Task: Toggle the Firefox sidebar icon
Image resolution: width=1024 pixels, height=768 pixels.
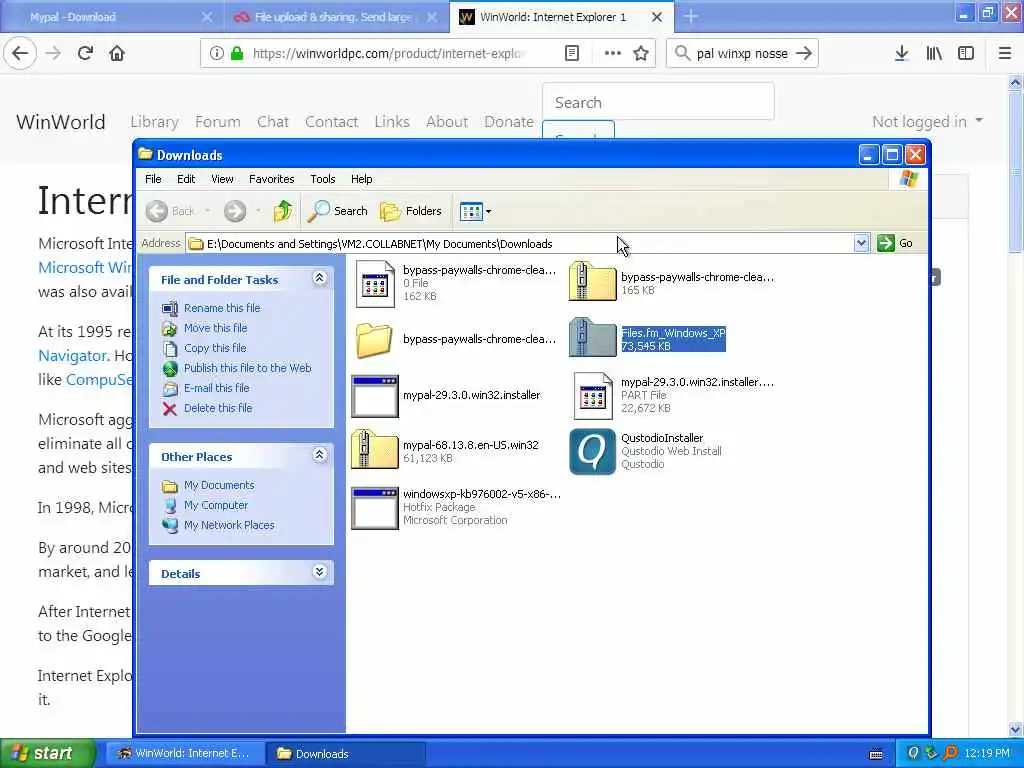Action: pyautogui.click(x=966, y=54)
